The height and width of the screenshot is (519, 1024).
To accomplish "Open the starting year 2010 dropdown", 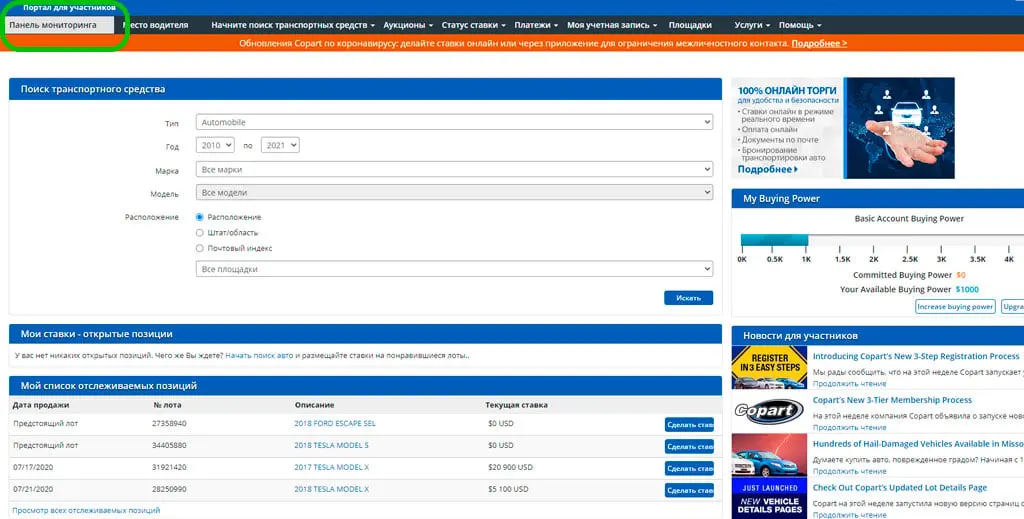I will click(x=215, y=145).
